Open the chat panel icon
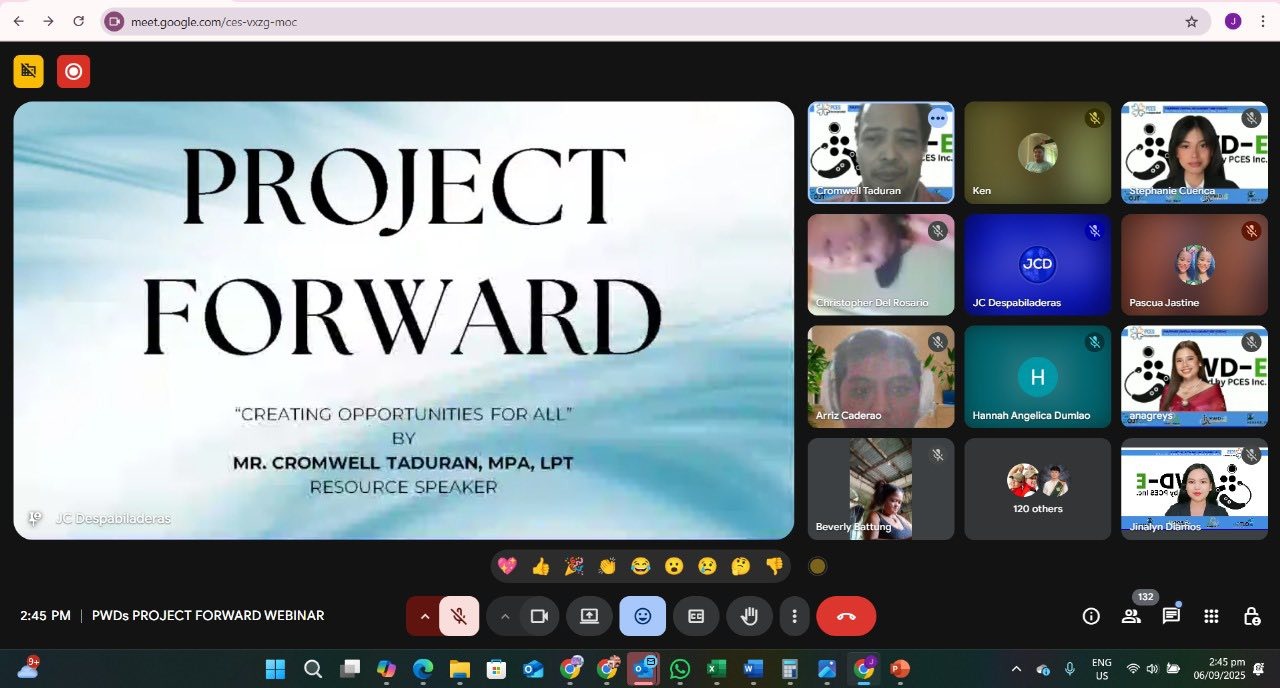 pos(1171,616)
